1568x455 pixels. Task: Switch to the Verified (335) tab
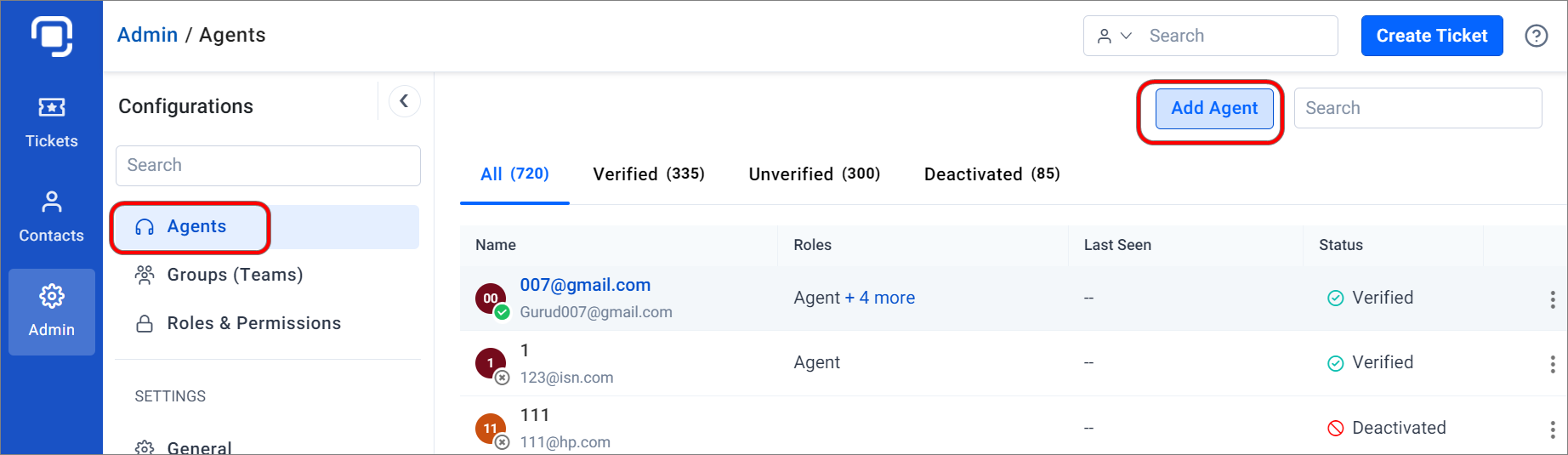point(649,173)
